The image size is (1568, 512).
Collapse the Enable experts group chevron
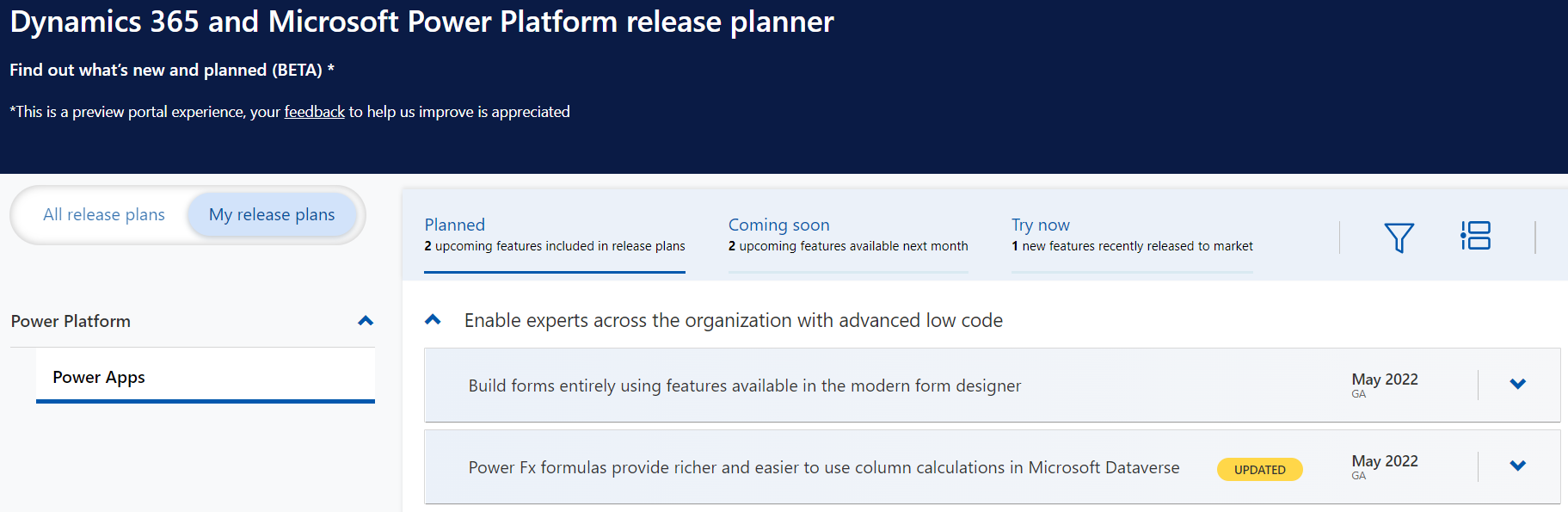(434, 320)
